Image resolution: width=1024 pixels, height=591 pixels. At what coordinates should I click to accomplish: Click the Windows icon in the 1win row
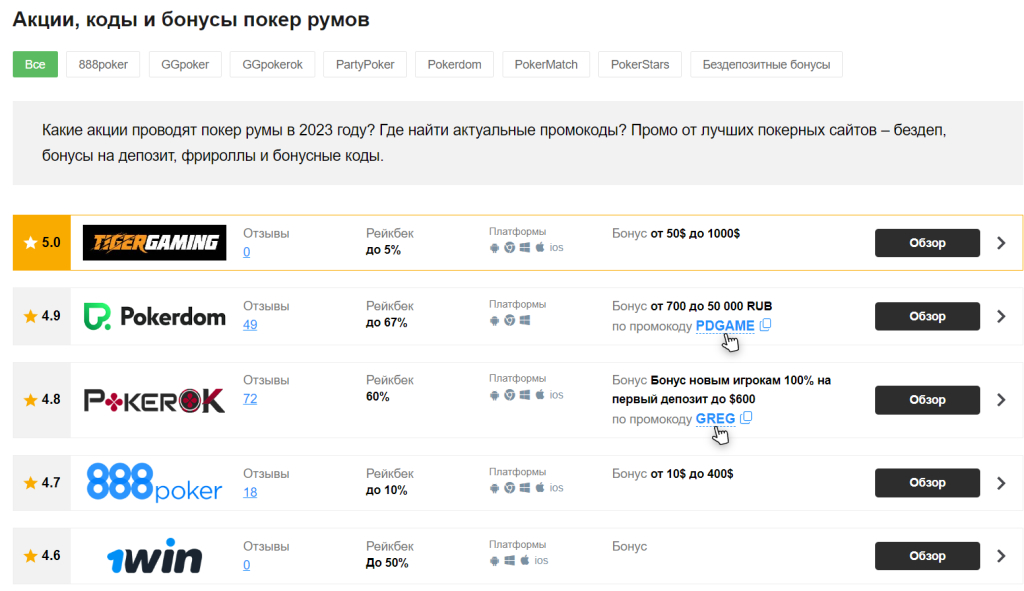click(x=509, y=560)
